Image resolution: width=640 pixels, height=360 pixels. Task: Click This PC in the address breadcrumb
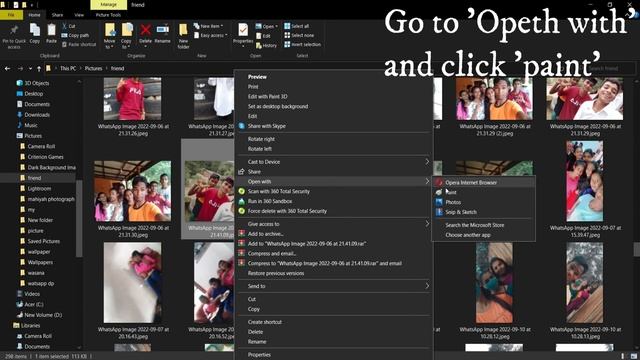tap(68, 69)
